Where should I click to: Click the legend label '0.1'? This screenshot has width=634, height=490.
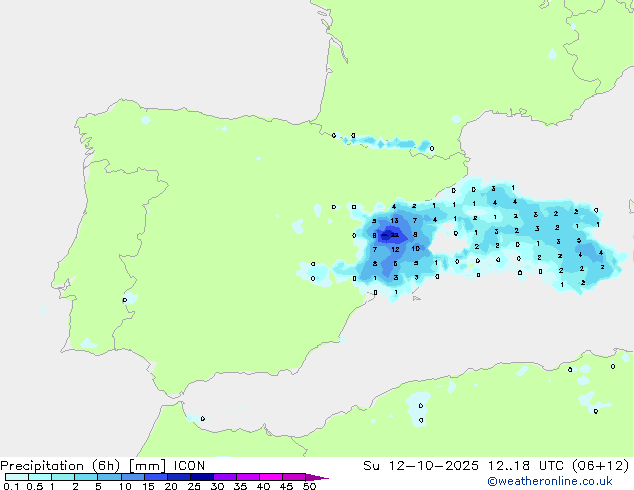pos(11,486)
